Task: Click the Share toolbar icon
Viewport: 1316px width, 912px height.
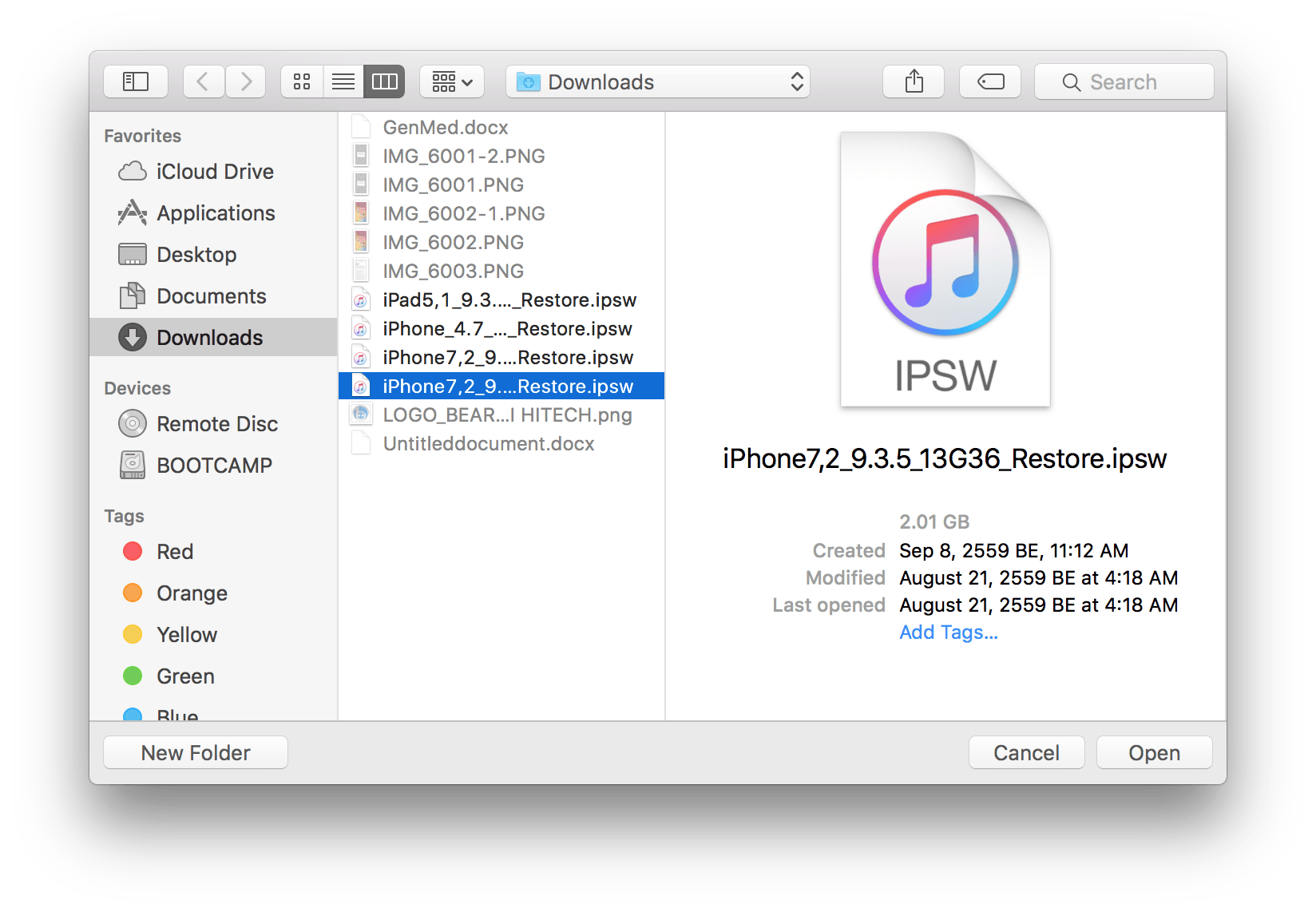Action: [914, 81]
